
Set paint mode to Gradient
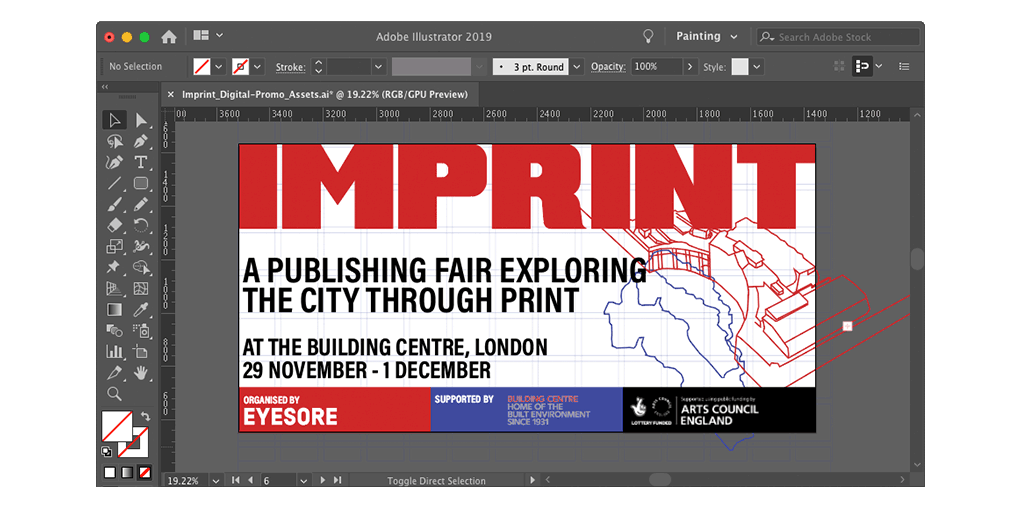pos(127,472)
